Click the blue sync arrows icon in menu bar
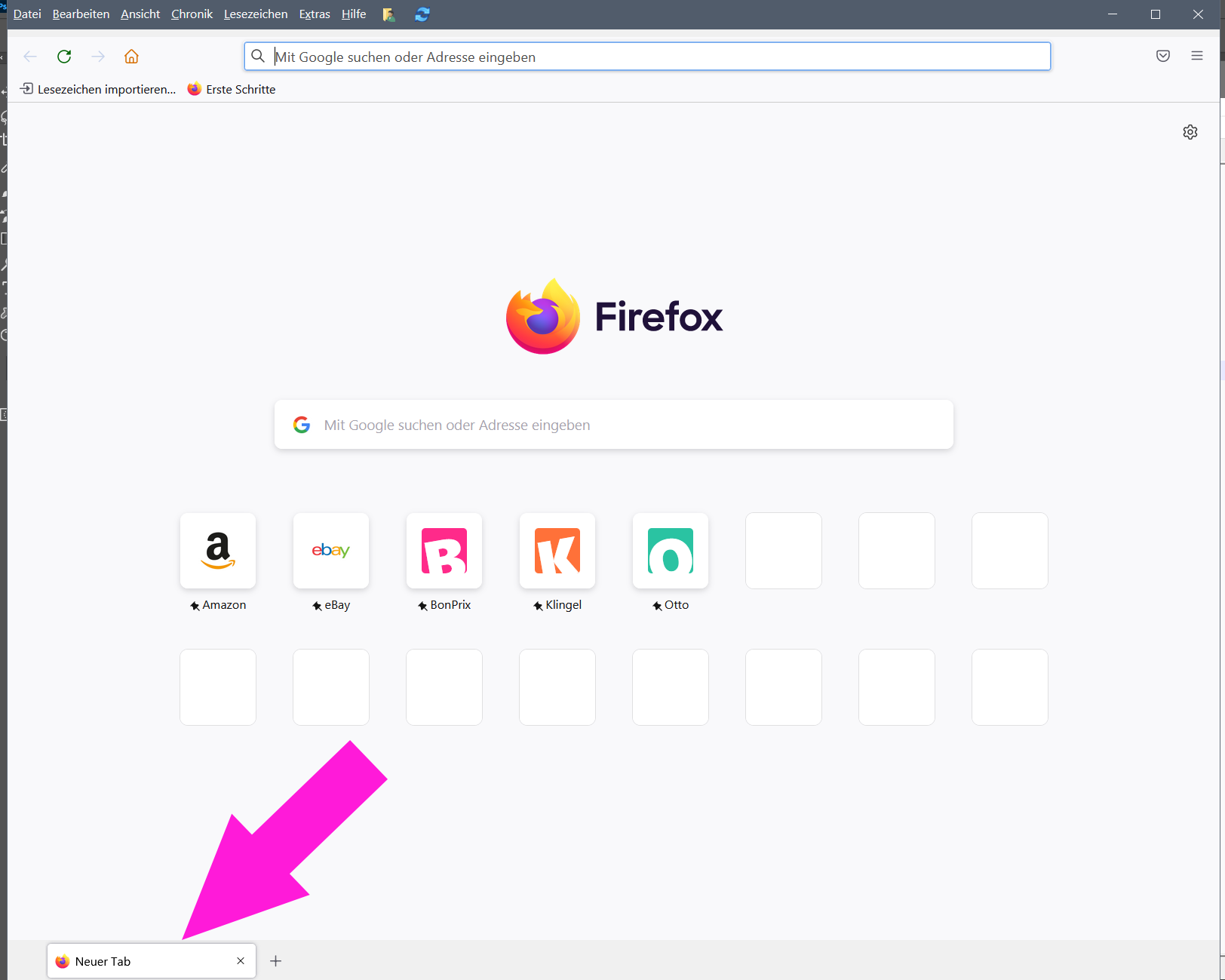1225x980 pixels. tap(422, 14)
